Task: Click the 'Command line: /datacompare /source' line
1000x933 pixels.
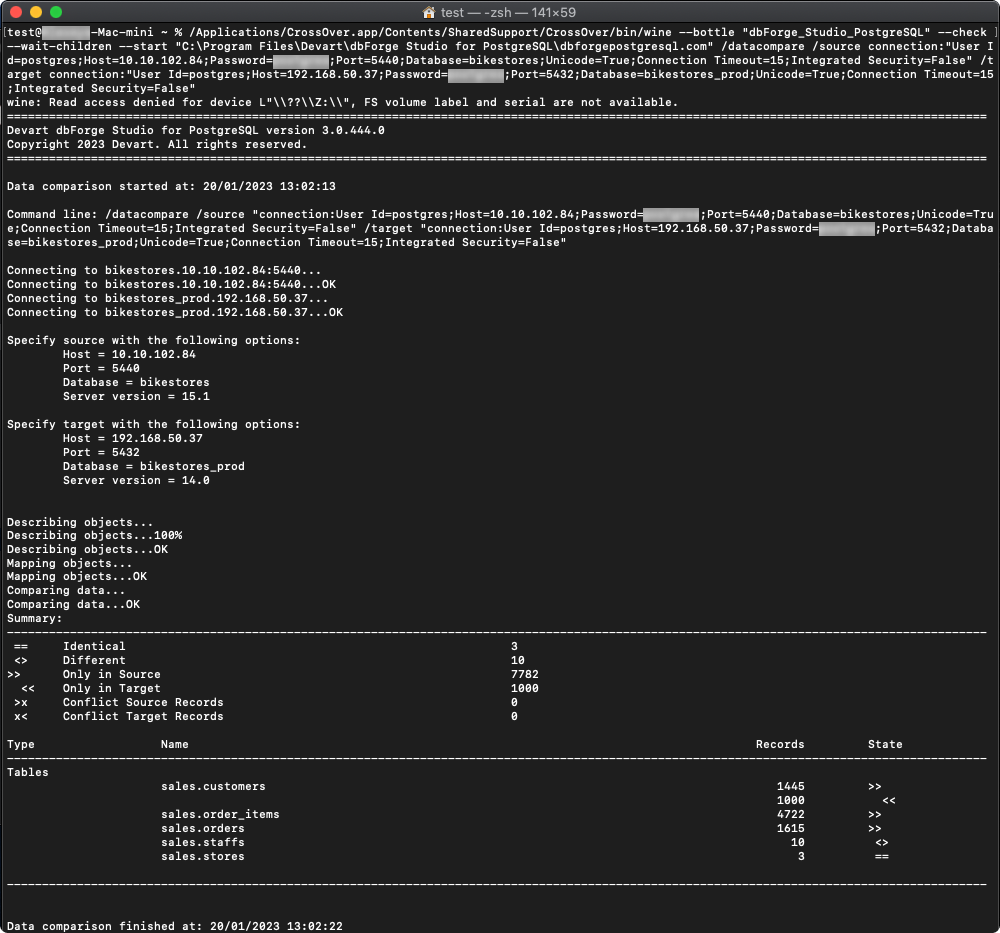Action: pos(500,214)
